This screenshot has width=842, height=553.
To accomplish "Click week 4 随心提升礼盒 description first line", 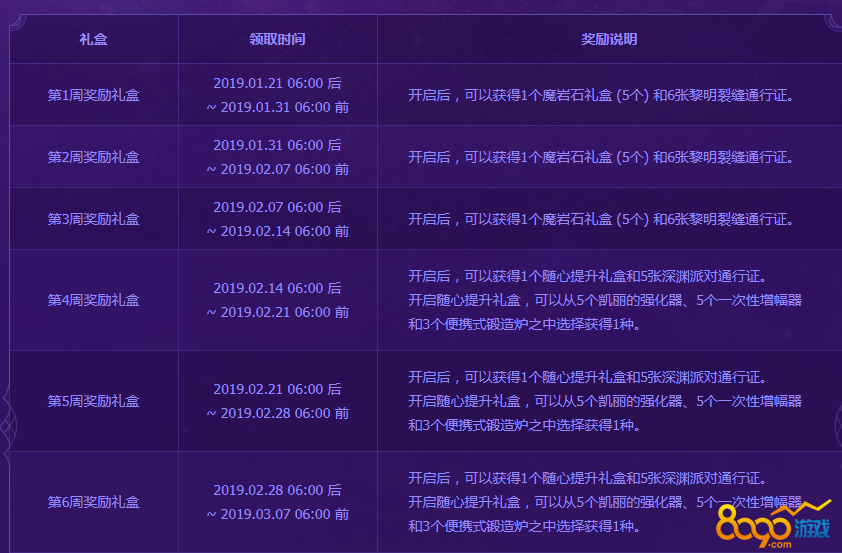I will click(x=587, y=276).
